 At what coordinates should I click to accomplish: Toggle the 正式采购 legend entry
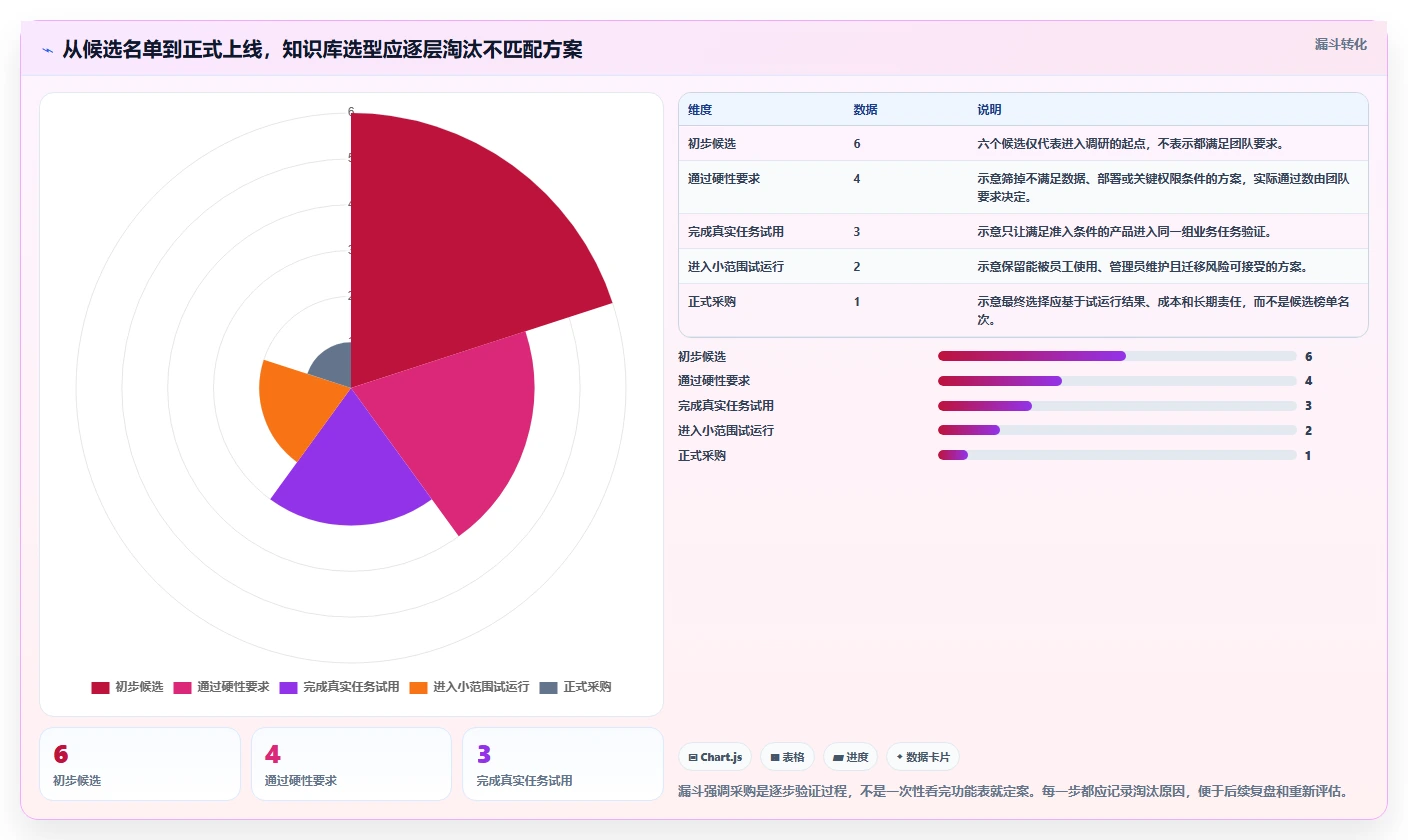(575, 687)
